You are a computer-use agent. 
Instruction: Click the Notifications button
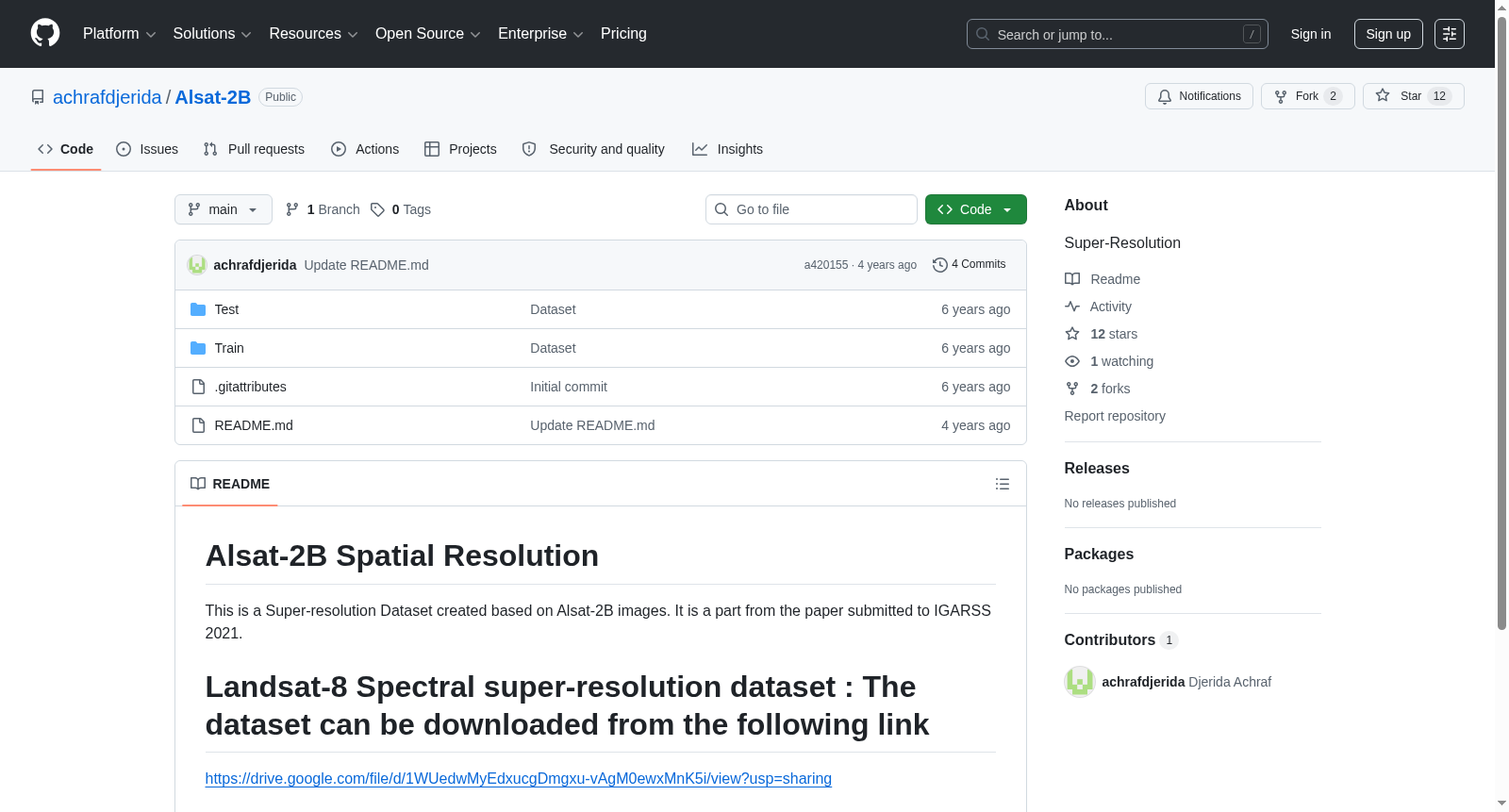[x=1200, y=96]
